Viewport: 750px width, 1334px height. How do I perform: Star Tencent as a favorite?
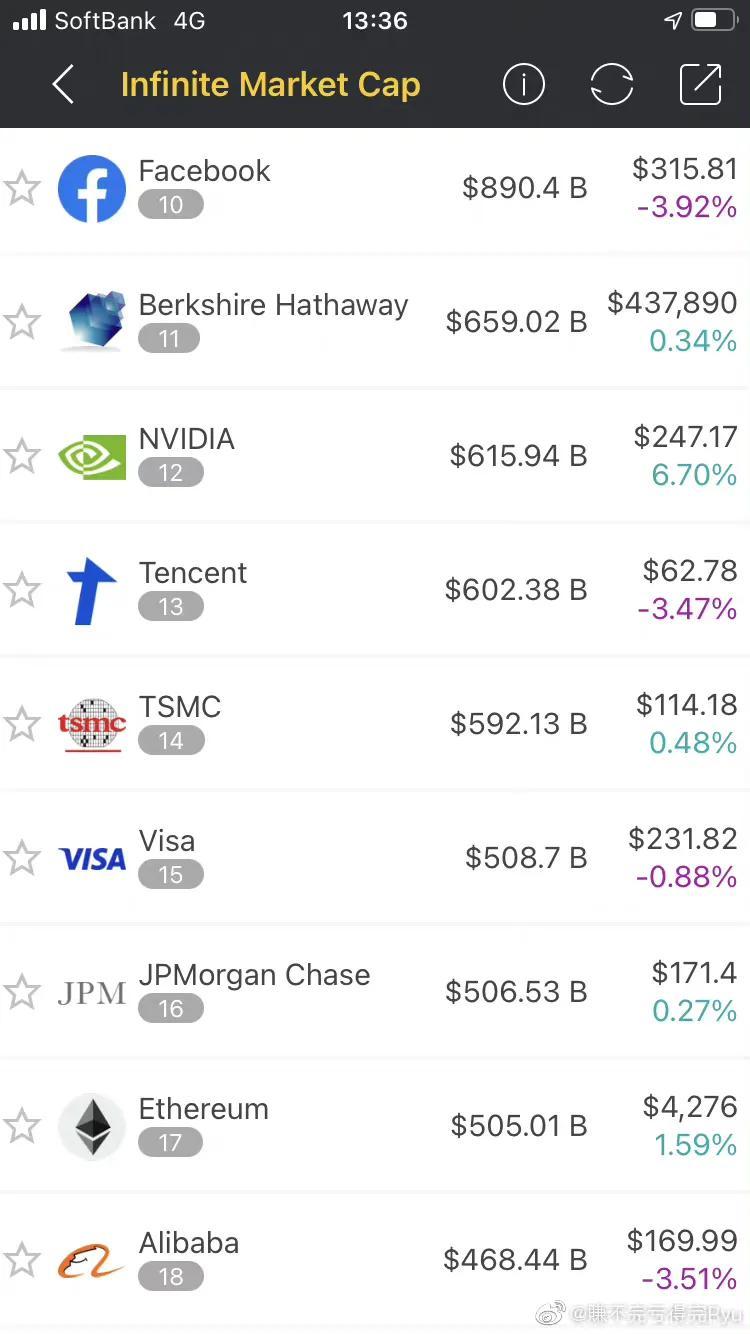pos(22,590)
